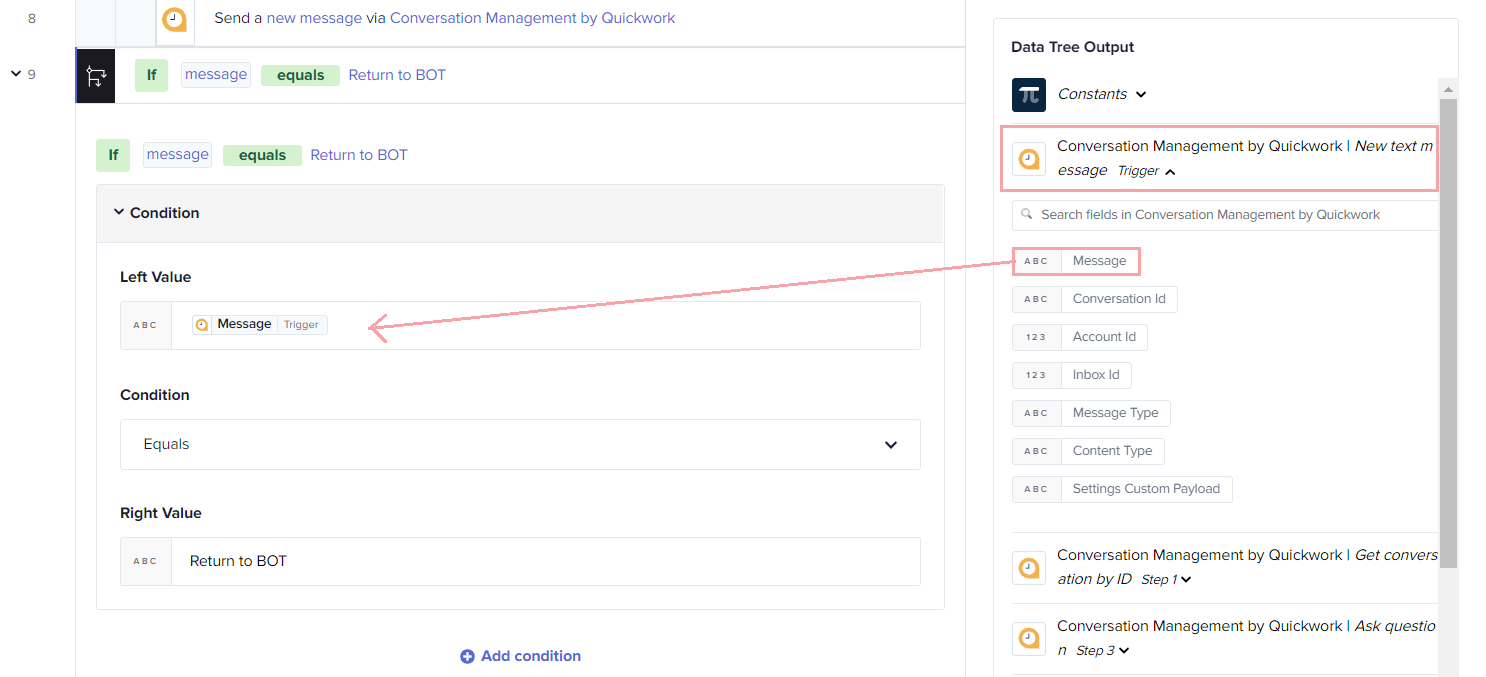Collapse the New text message Trigger section

click(1170, 172)
